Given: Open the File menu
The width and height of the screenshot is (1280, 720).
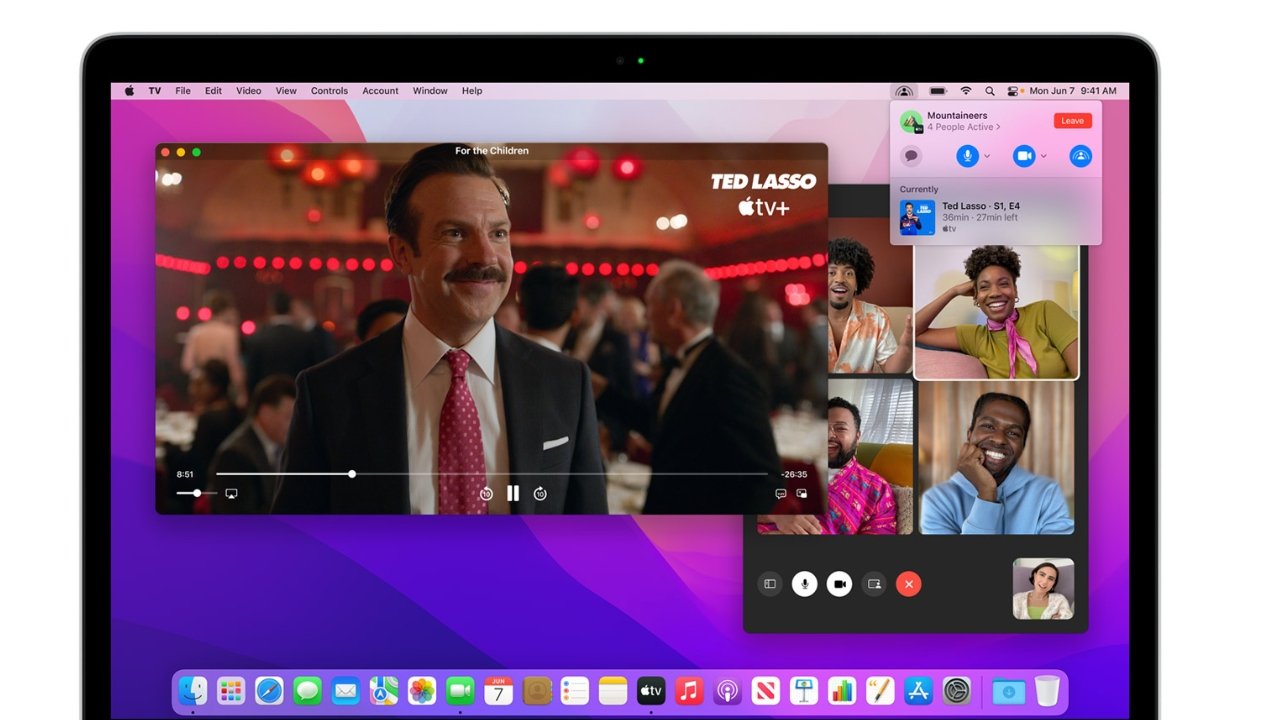Looking at the screenshot, I should coord(183,91).
